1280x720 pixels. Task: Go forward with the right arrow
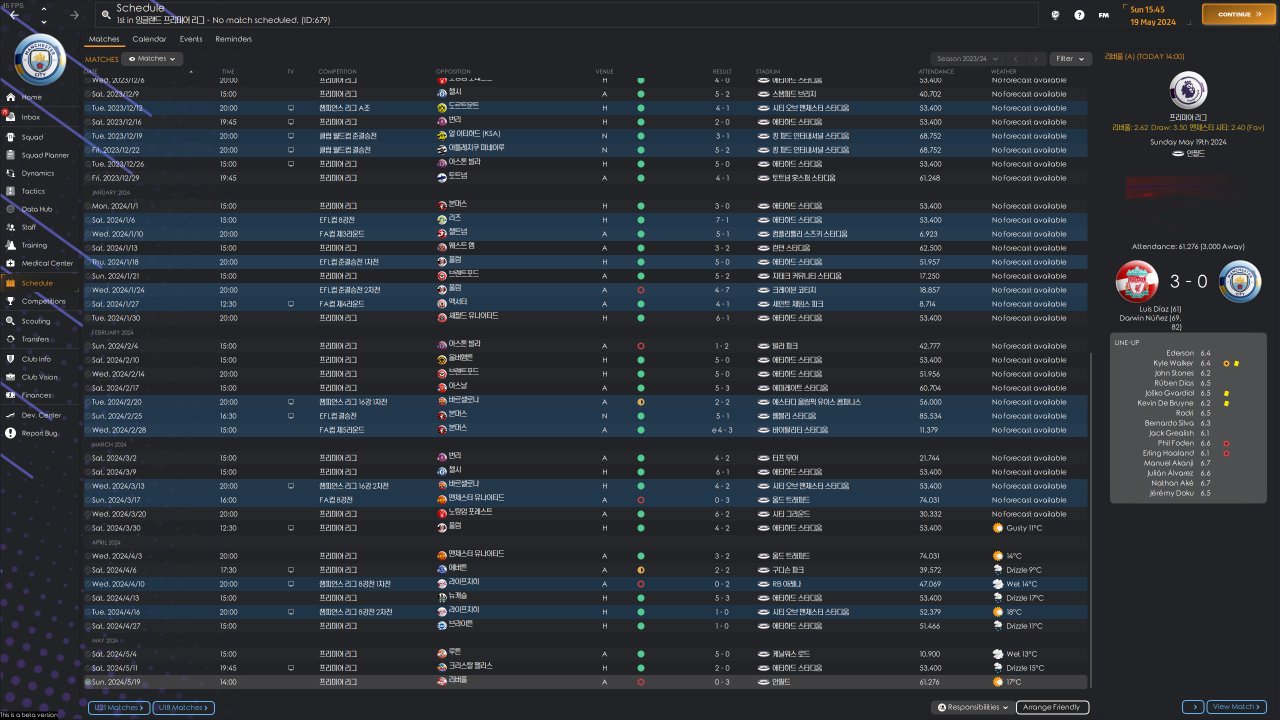click(x=74, y=15)
